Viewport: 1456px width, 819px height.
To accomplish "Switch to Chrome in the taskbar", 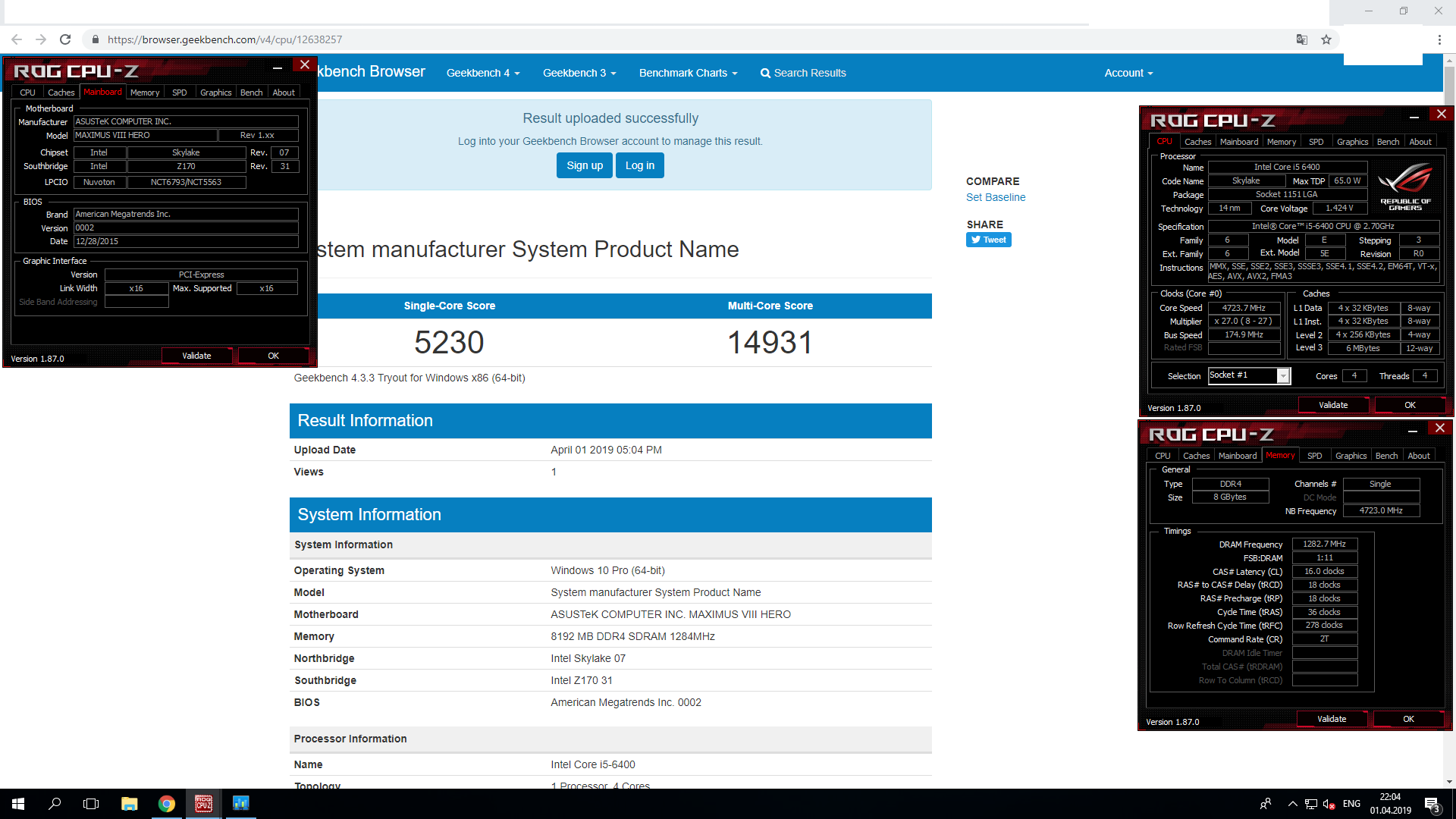I will [167, 804].
